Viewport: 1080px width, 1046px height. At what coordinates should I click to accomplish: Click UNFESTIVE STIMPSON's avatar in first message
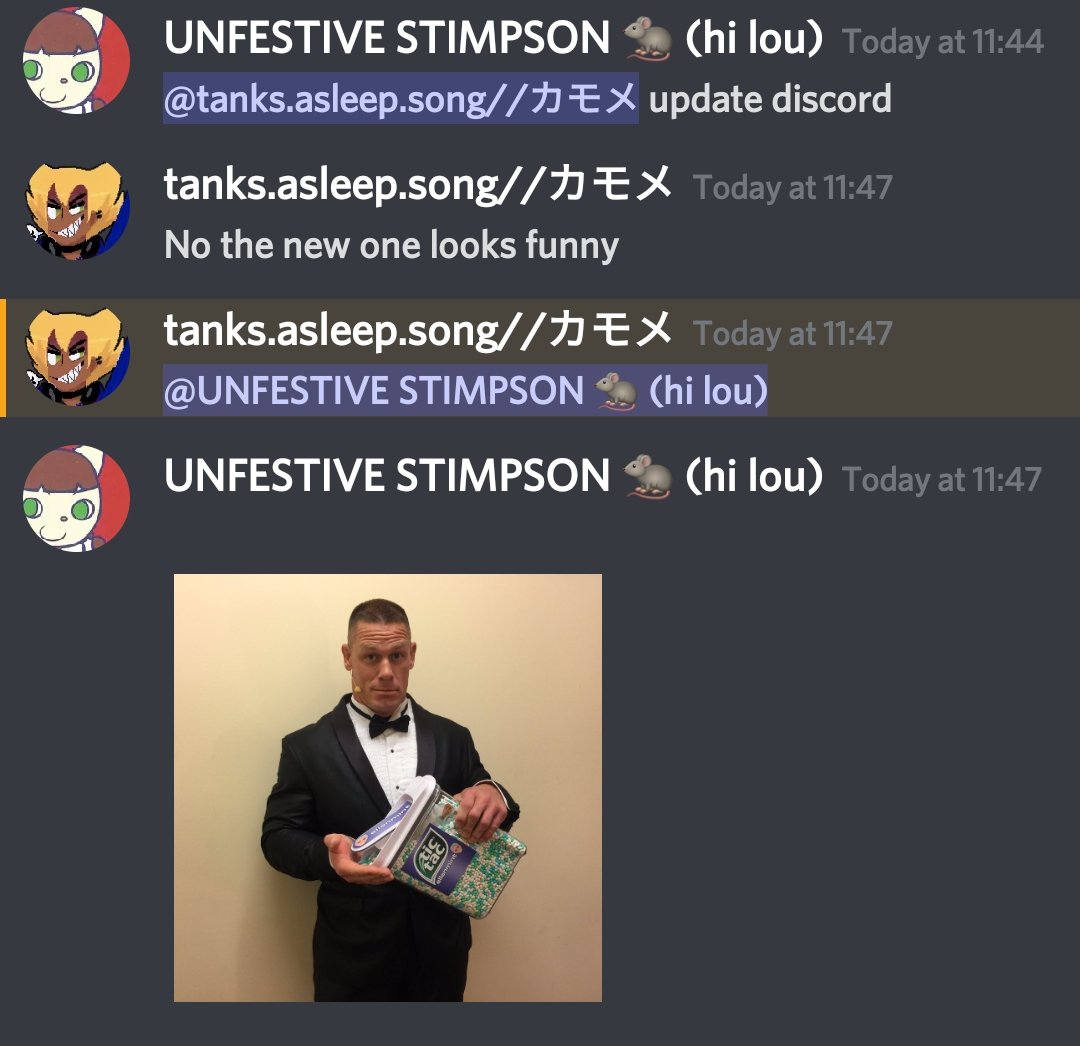[x=76, y=61]
